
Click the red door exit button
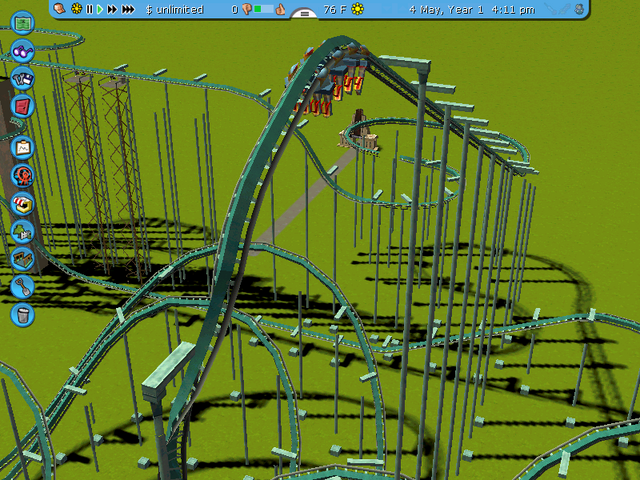point(22,106)
